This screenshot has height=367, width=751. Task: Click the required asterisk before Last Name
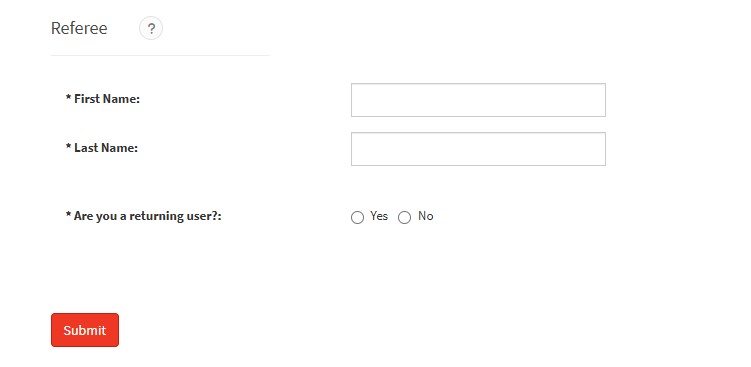pos(68,147)
